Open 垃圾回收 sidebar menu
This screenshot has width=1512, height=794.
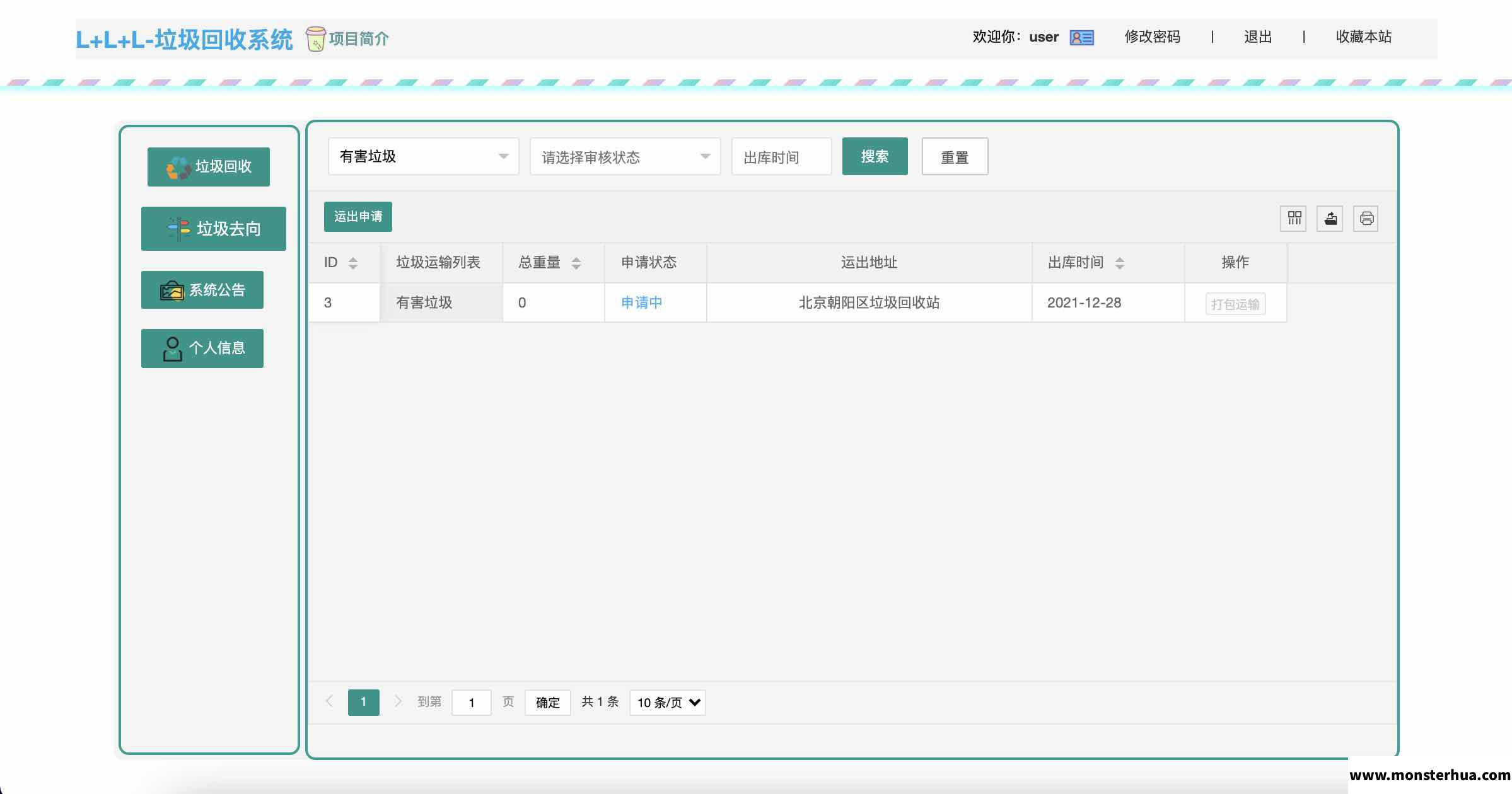tap(209, 167)
